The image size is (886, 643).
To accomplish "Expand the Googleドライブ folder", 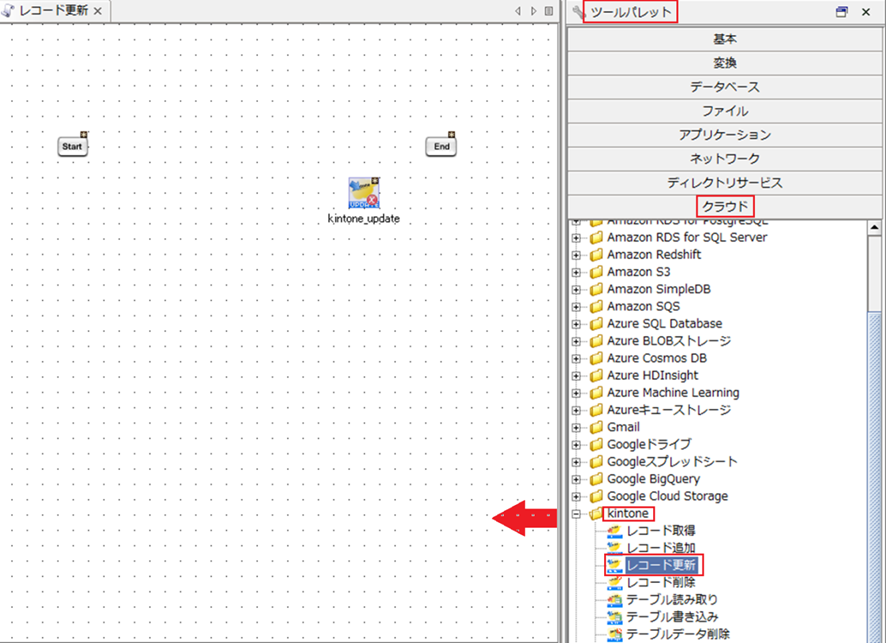I will point(576,445).
